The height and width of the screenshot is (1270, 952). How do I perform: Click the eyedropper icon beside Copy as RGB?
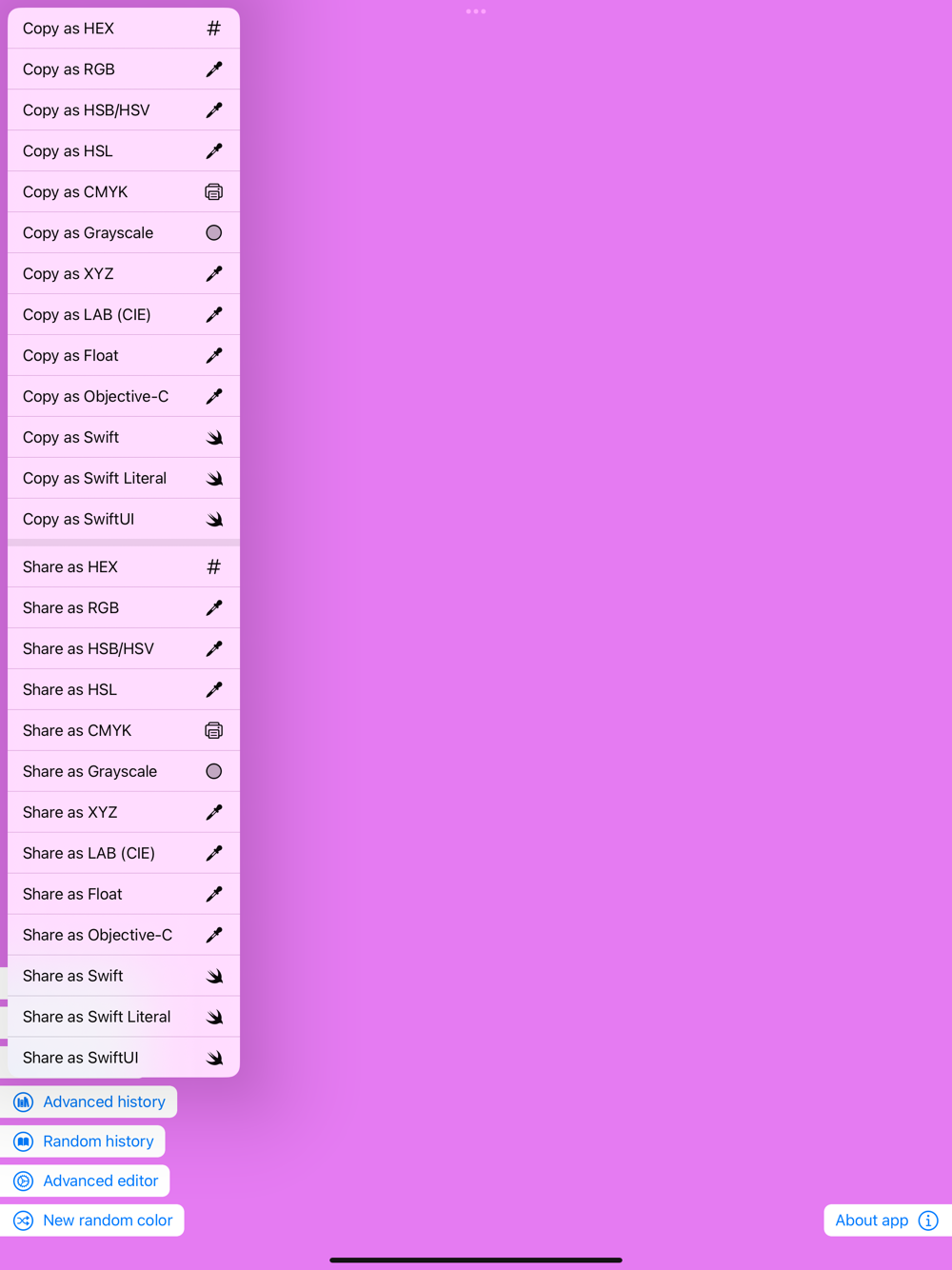tap(214, 69)
